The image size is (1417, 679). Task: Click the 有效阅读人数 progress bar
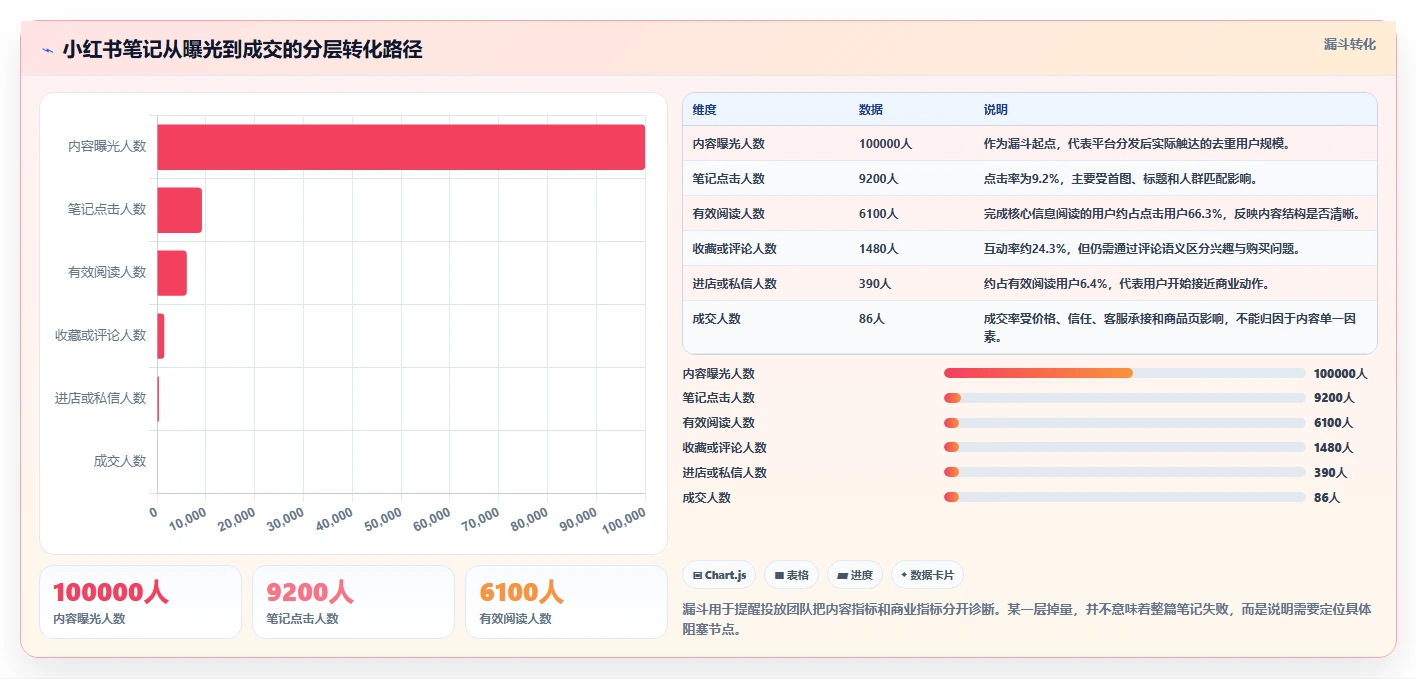[x=1124, y=423]
